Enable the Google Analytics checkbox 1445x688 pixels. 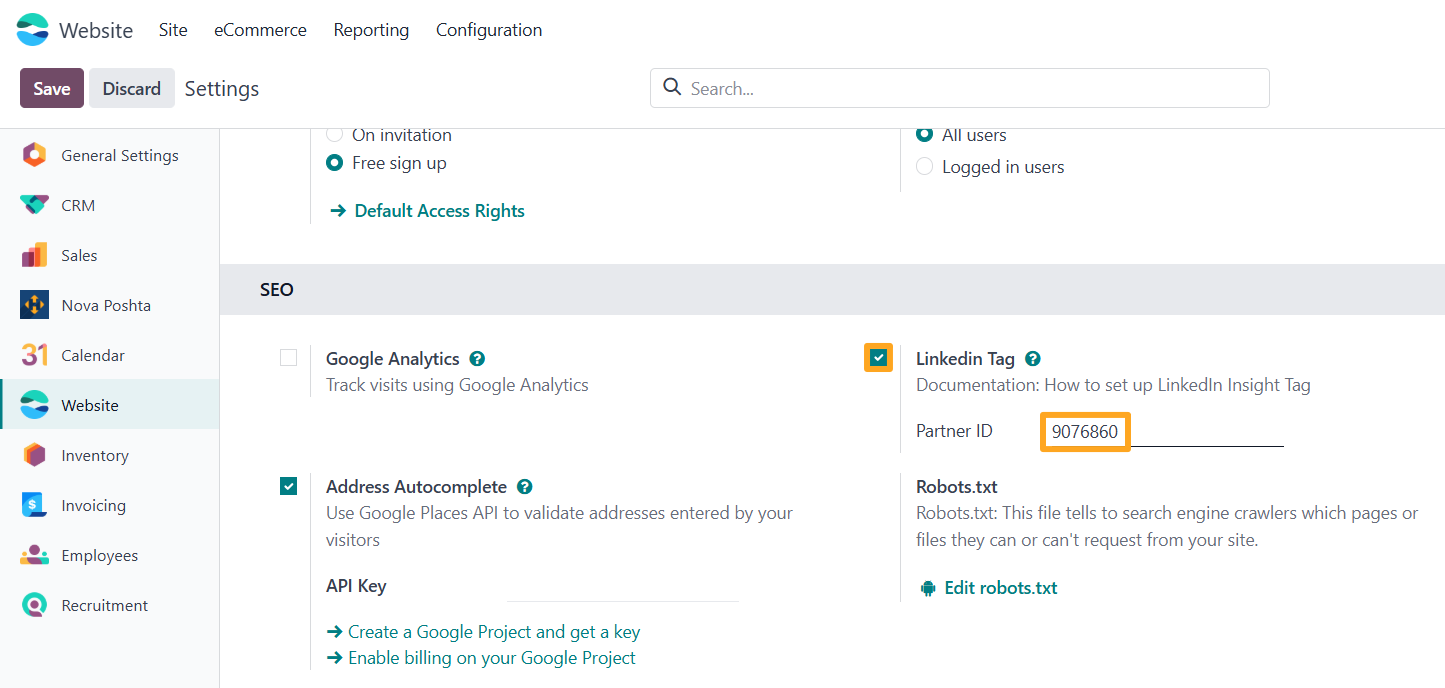289,358
